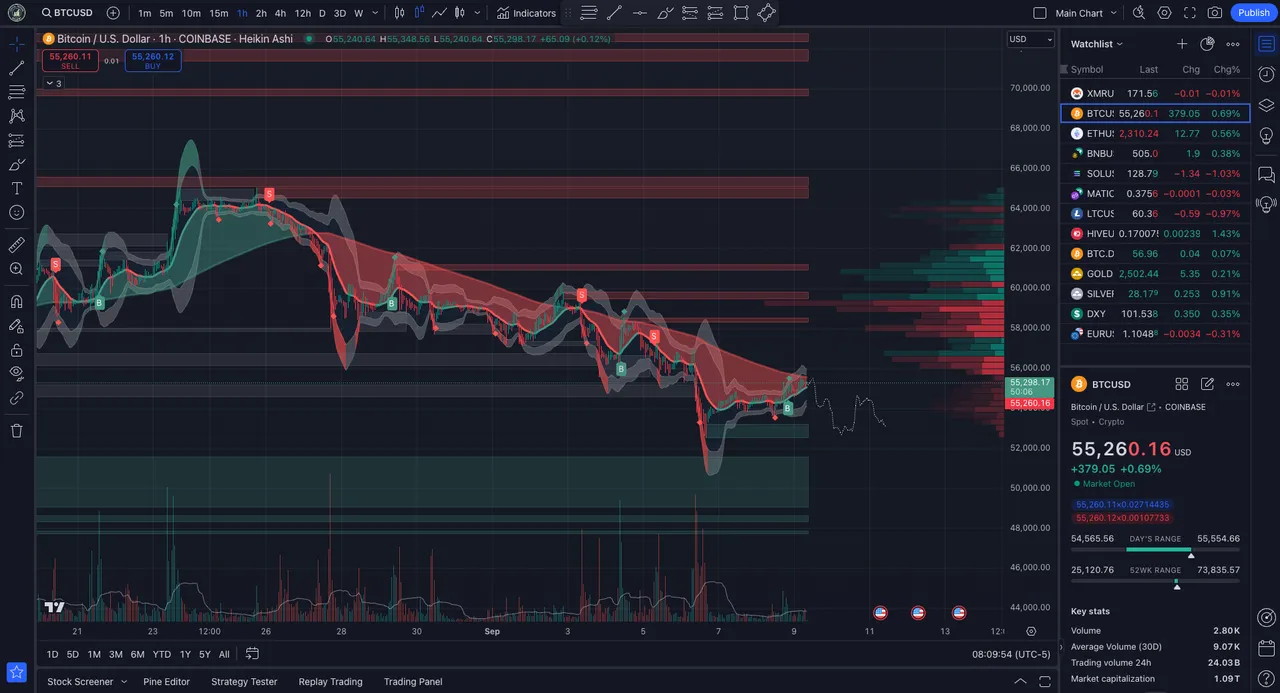Screen dimensions: 1280x693
Task: Select the D daily timeframe
Action: coord(322,13)
